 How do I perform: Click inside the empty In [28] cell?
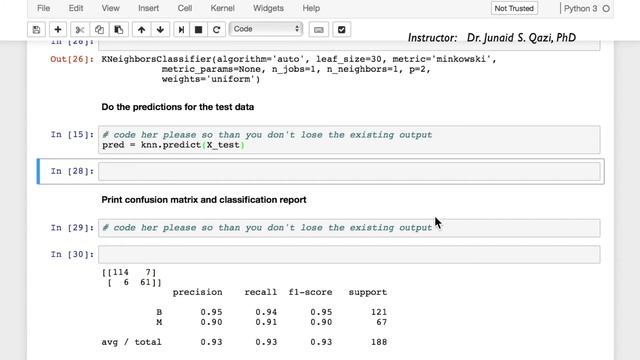349,171
